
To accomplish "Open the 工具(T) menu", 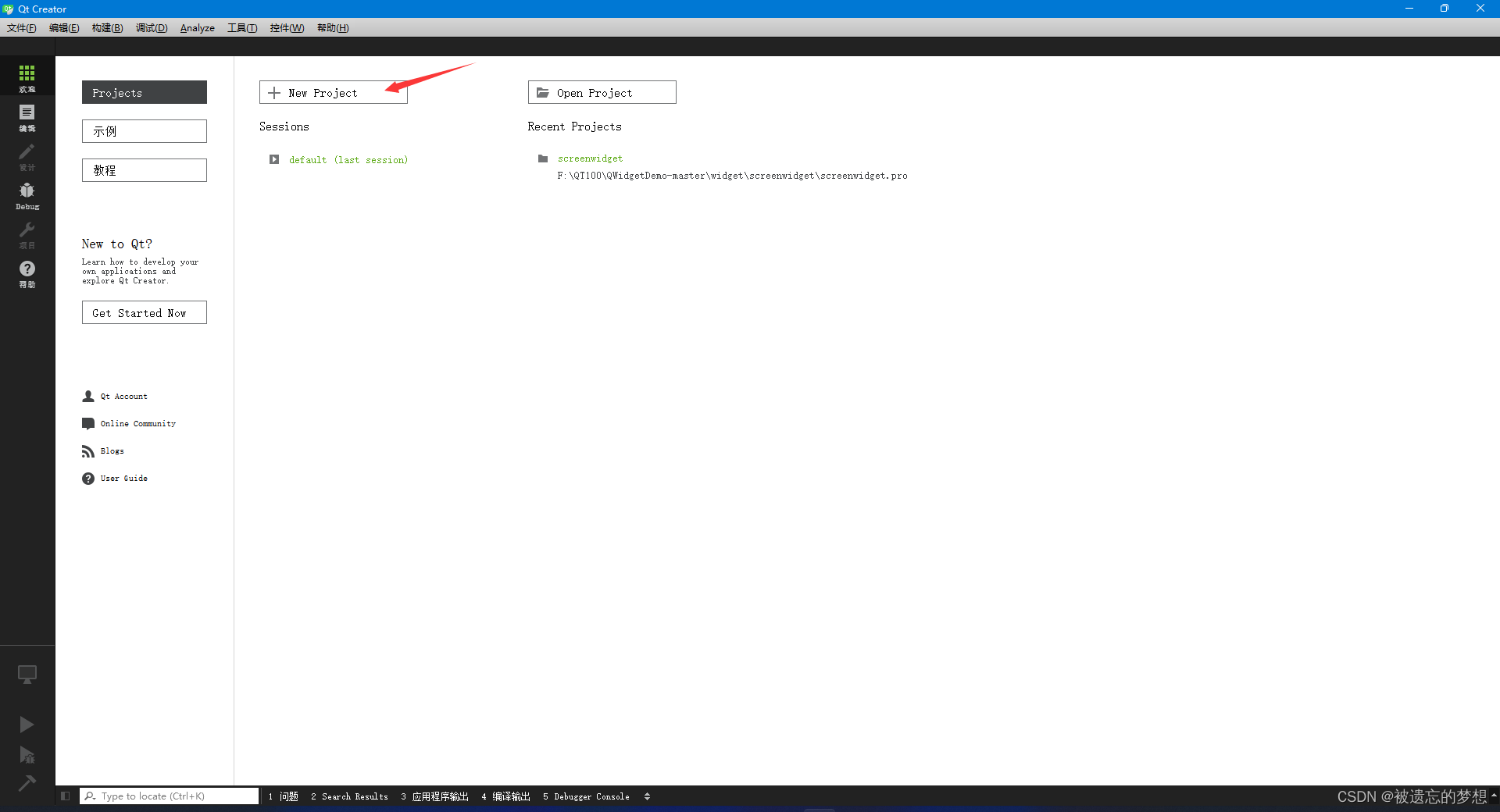I will point(242,28).
